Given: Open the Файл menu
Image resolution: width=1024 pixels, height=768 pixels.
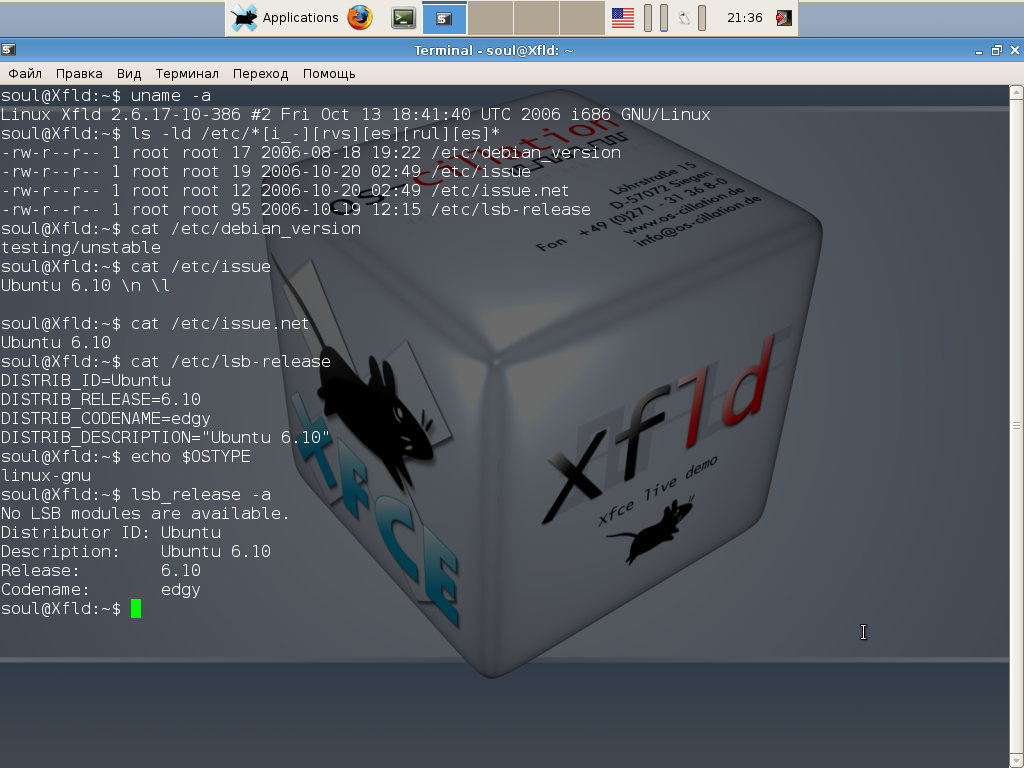Looking at the screenshot, I should [25, 74].
